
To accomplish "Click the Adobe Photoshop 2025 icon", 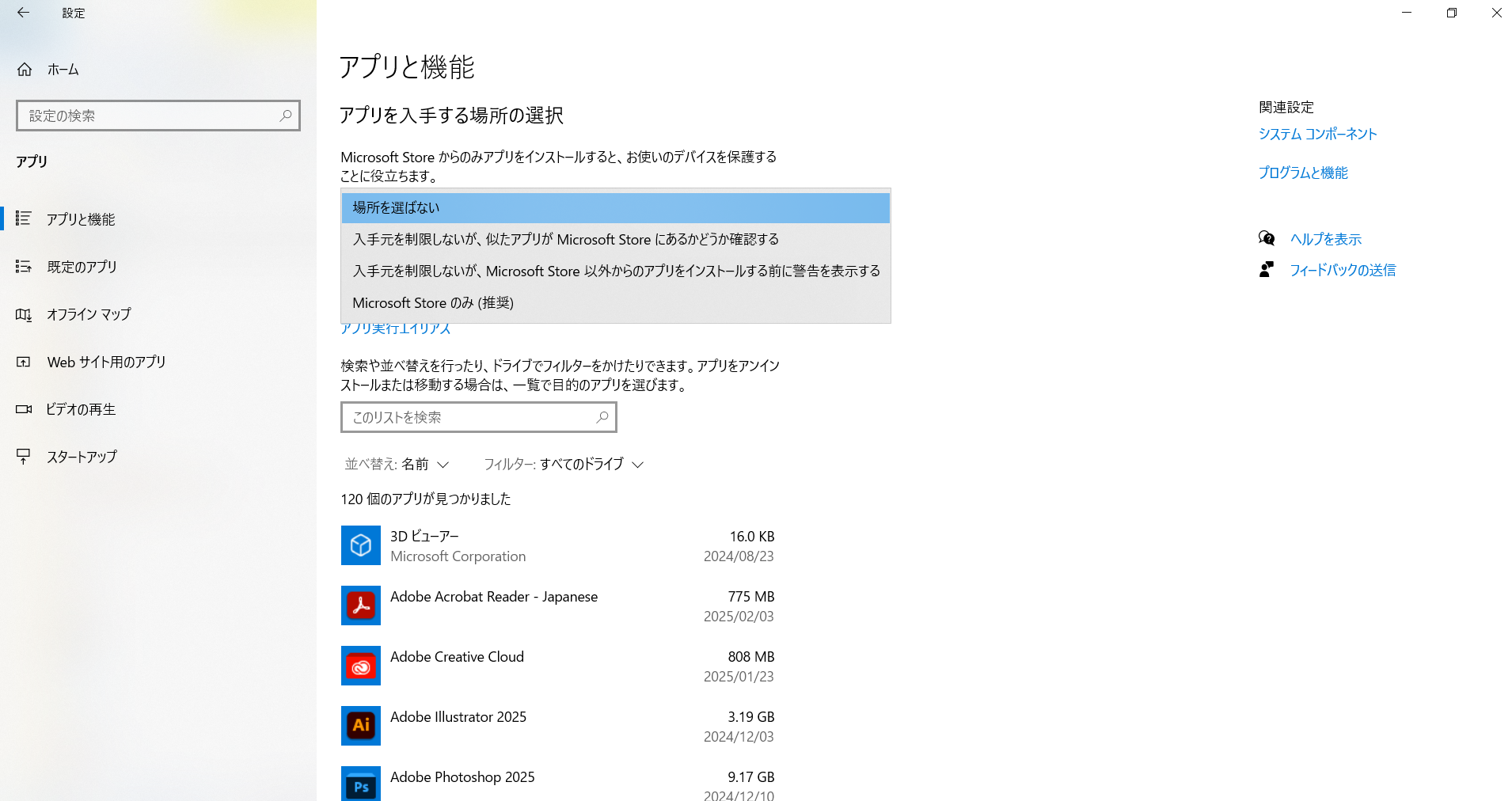I will [361, 784].
